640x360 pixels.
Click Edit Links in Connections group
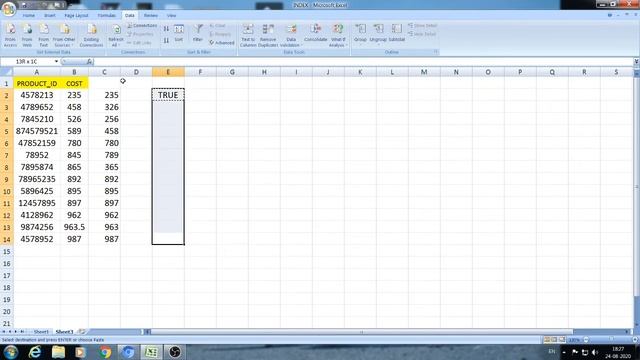click(x=140, y=43)
